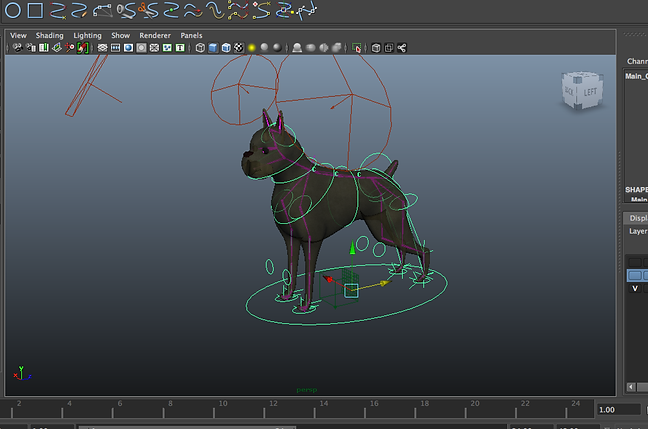
Task: Toggle the Field Chart display
Action: [154, 48]
